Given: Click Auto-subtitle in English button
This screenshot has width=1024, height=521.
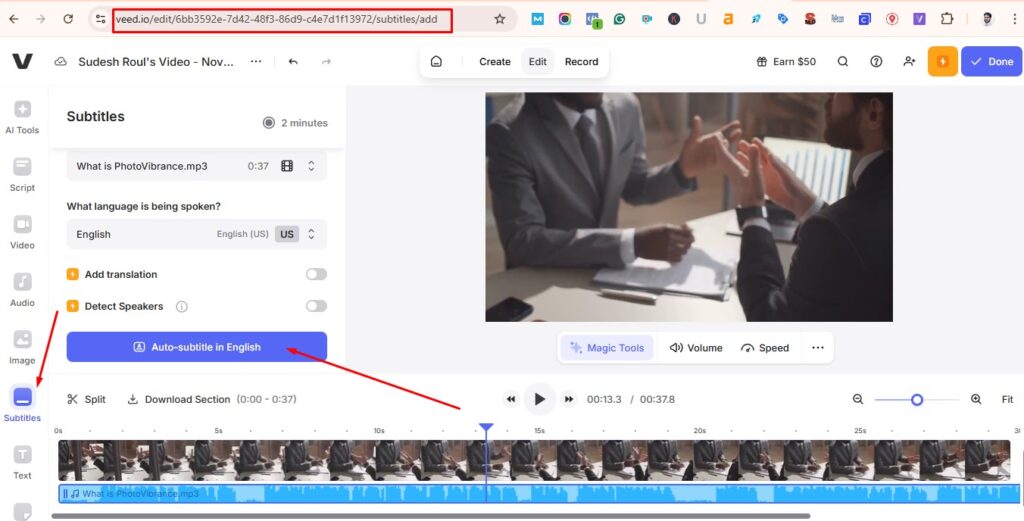Looking at the screenshot, I should (x=196, y=347).
